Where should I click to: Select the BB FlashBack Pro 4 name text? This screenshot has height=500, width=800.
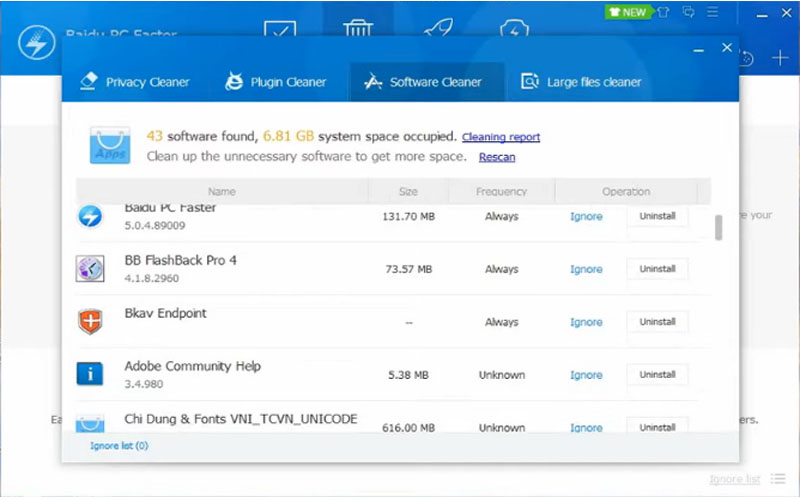[181, 261]
